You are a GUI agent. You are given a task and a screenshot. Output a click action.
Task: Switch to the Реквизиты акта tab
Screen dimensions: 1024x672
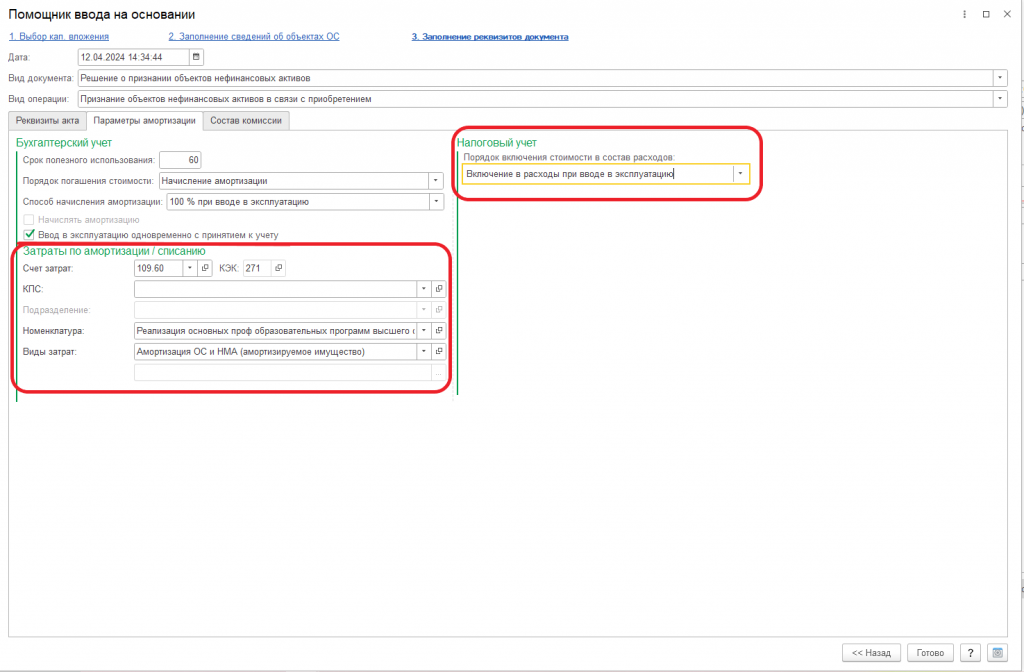coord(48,121)
